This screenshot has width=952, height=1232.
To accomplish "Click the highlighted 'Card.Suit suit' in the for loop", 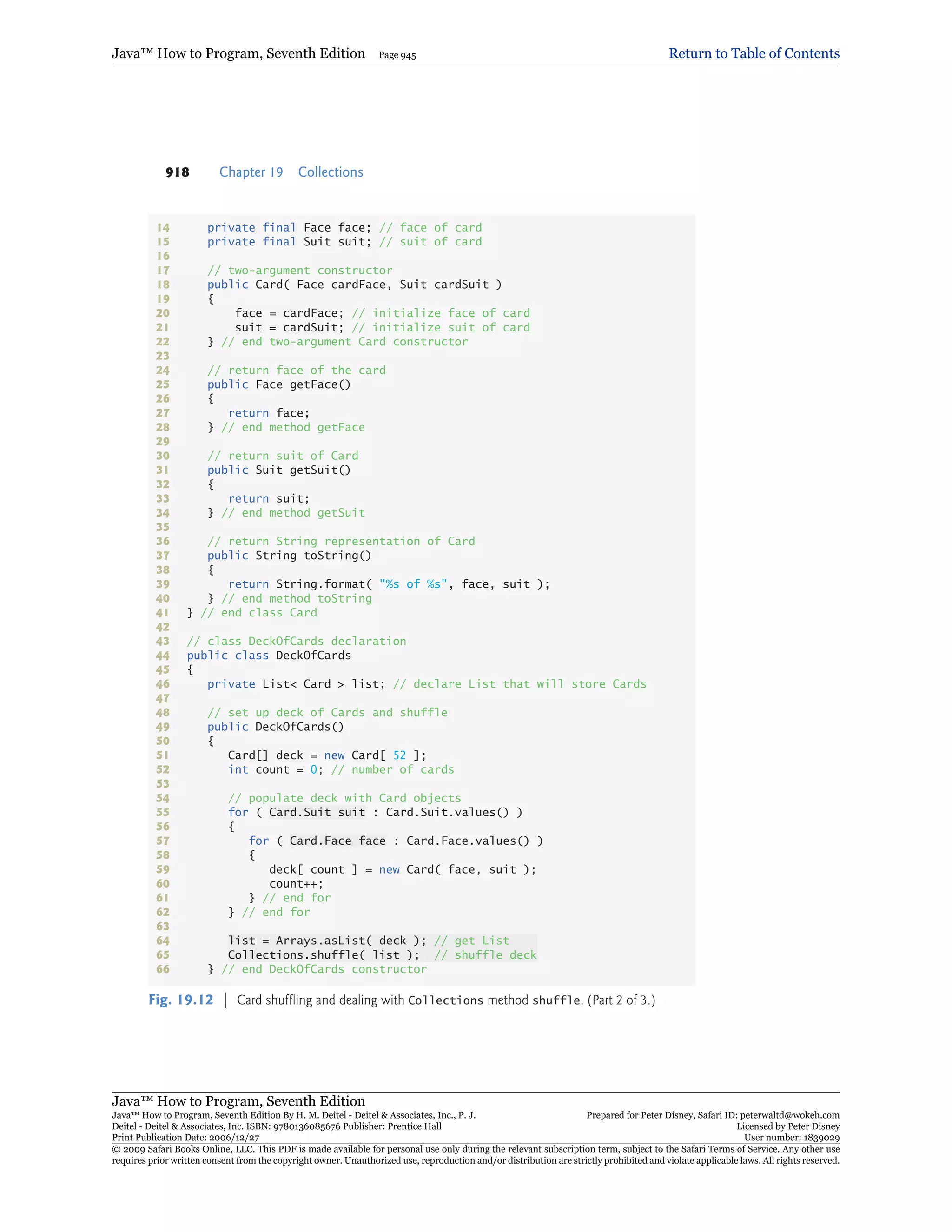I will (317, 812).
